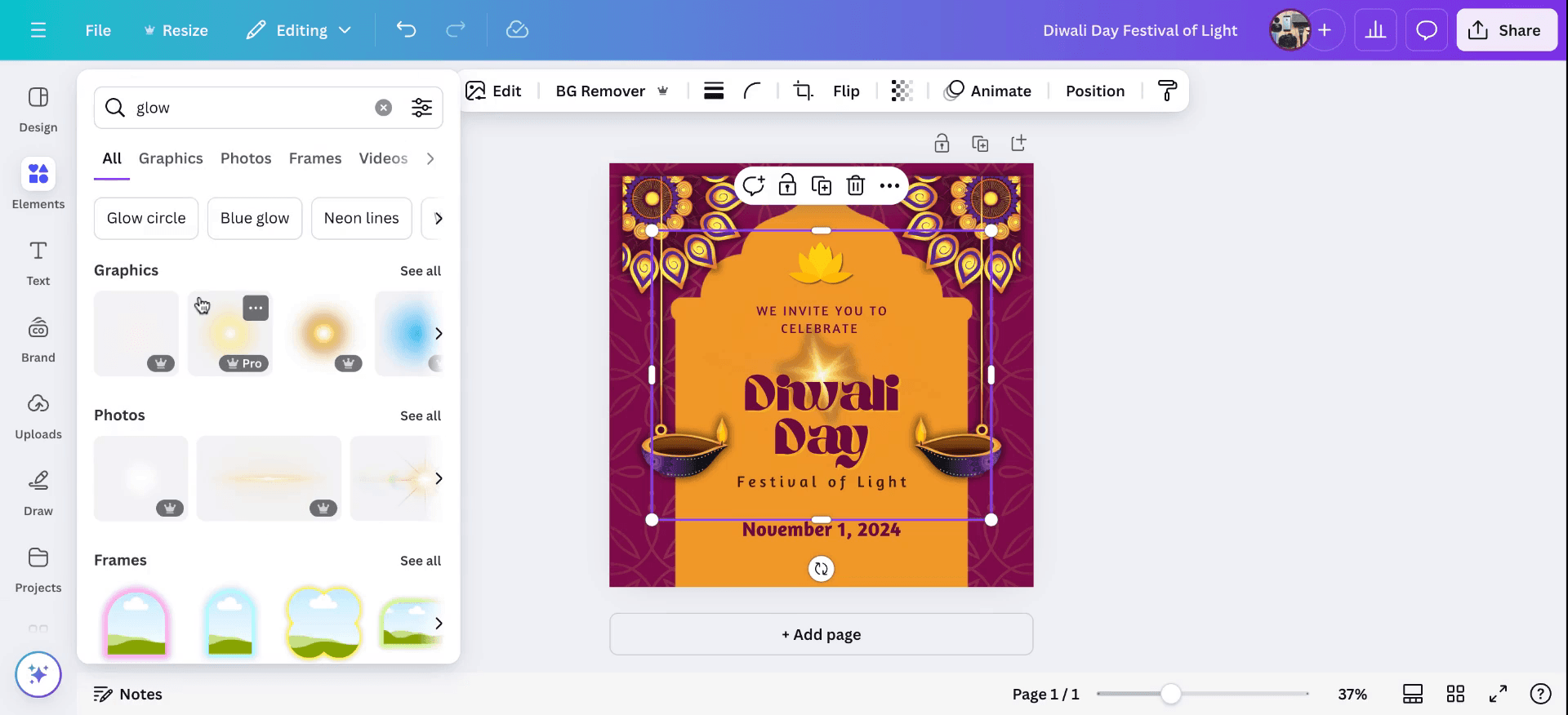Click the copy style paint roller icon

click(1167, 91)
